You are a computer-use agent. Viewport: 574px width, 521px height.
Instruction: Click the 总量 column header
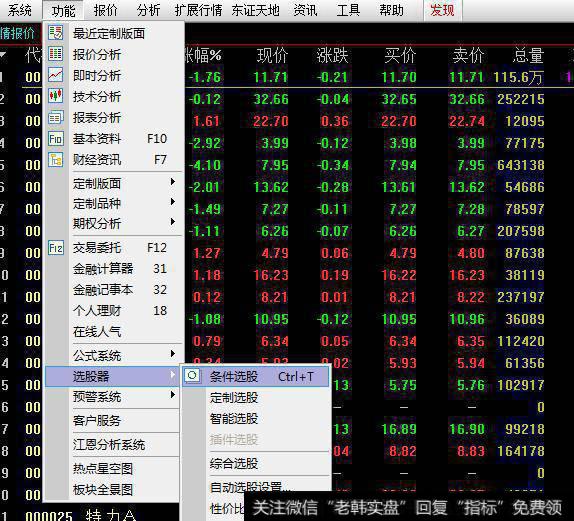[x=528, y=56]
